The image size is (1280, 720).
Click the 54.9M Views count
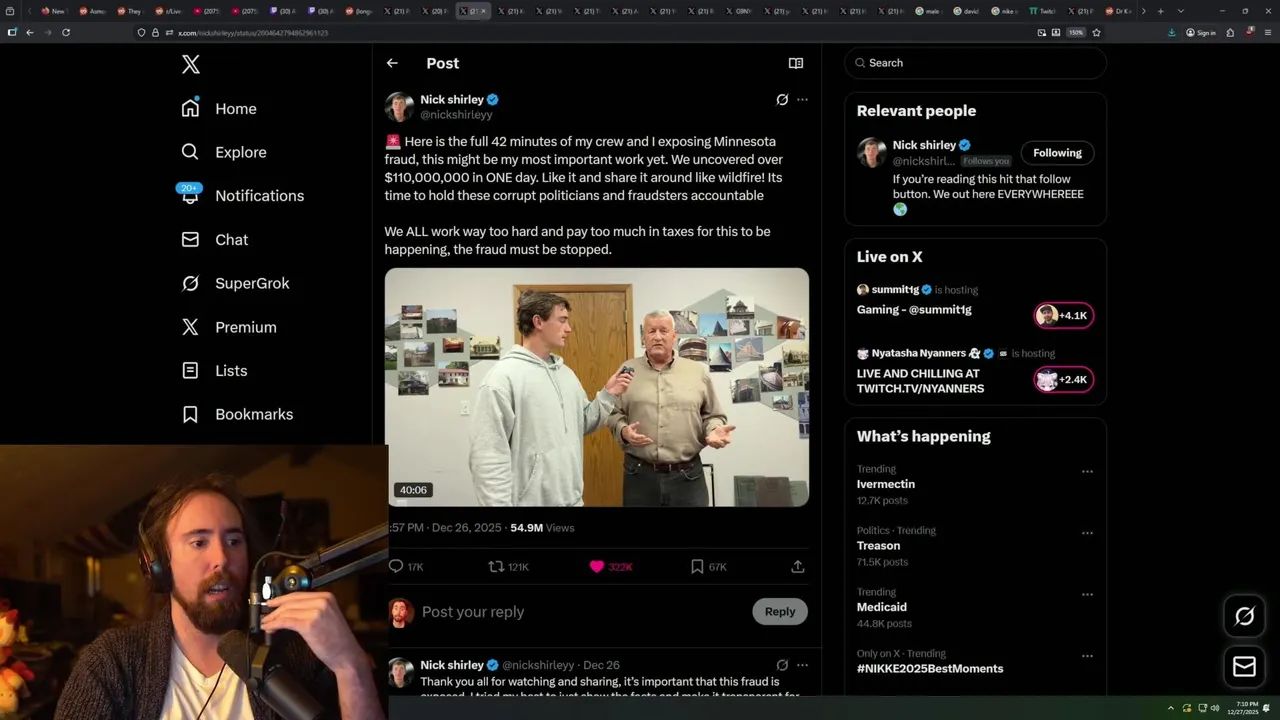tap(542, 527)
